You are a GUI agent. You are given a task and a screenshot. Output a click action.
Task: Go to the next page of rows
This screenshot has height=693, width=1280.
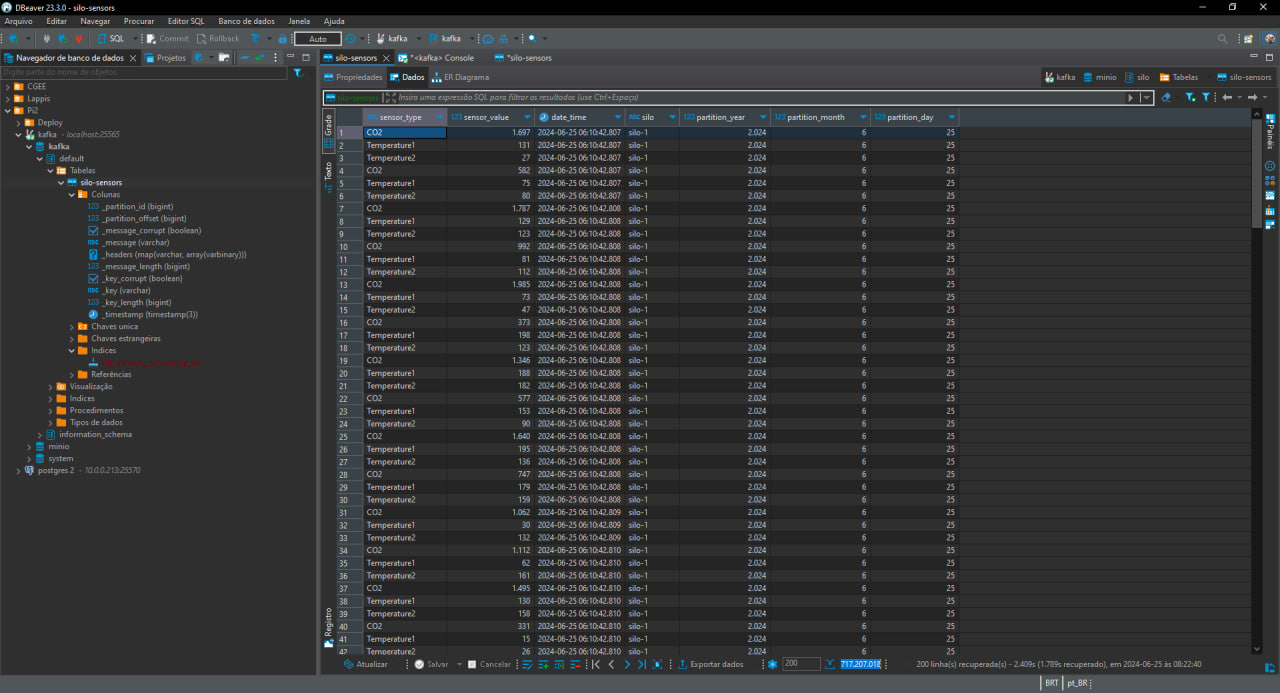coord(627,664)
